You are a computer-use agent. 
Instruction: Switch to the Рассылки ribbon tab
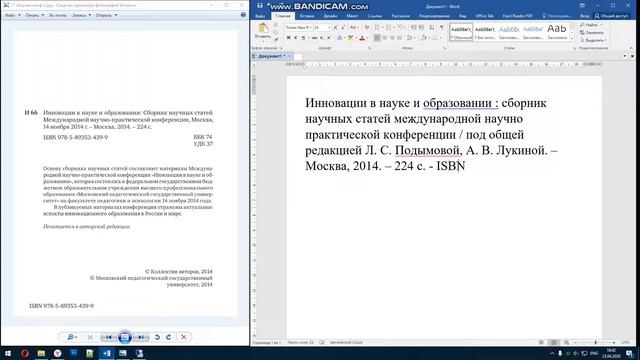pos(400,16)
